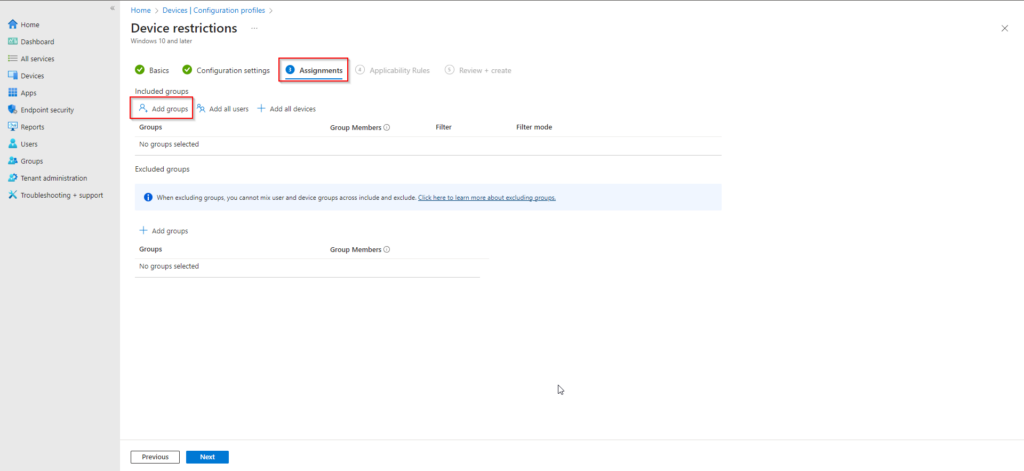Click the Home breadcrumb link
Screen dimensions: 1024x471
coord(140,10)
